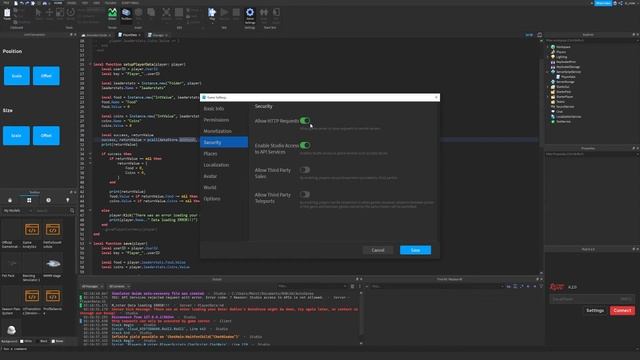Switch to the Toolbox Recent clock icon
The image size is (640, 360).
coord(48,200)
